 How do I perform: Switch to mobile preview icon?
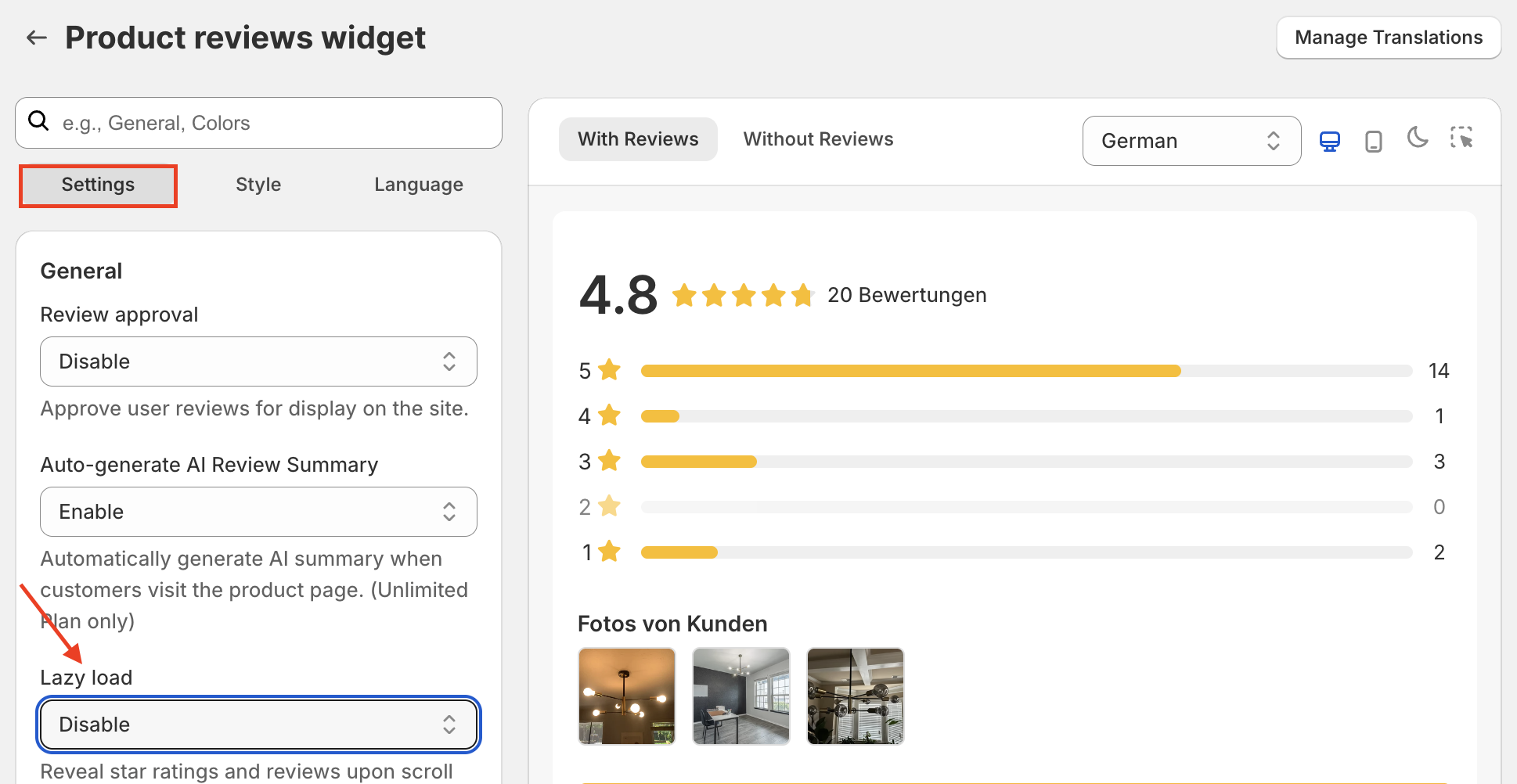click(1373, 141)
